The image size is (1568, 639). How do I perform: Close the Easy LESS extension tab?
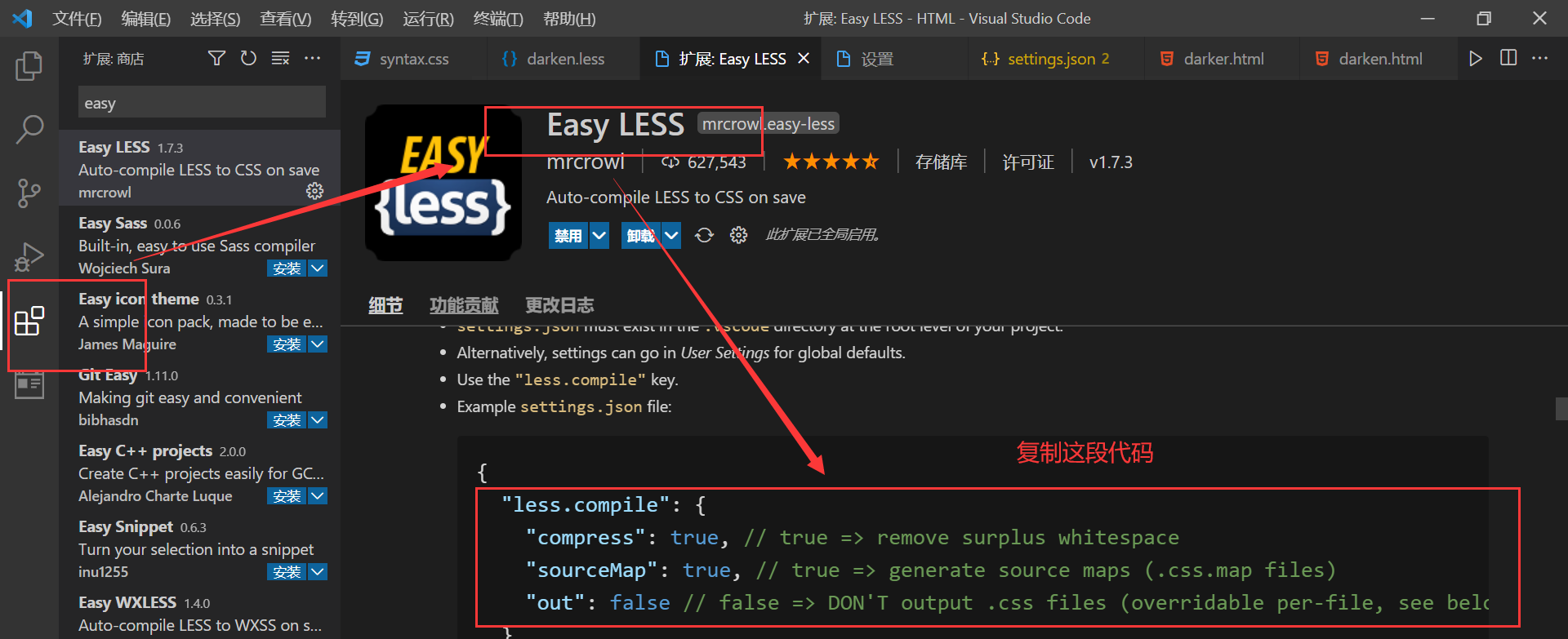pos(804,59)
